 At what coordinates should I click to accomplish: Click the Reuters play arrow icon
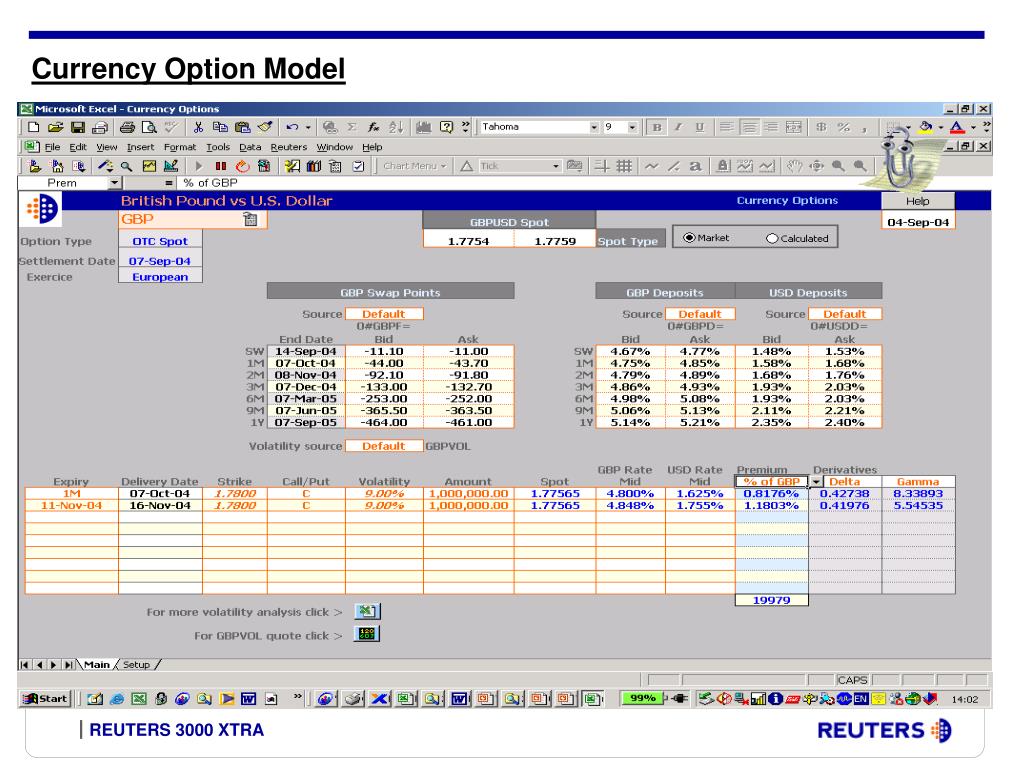pos(199,167)
